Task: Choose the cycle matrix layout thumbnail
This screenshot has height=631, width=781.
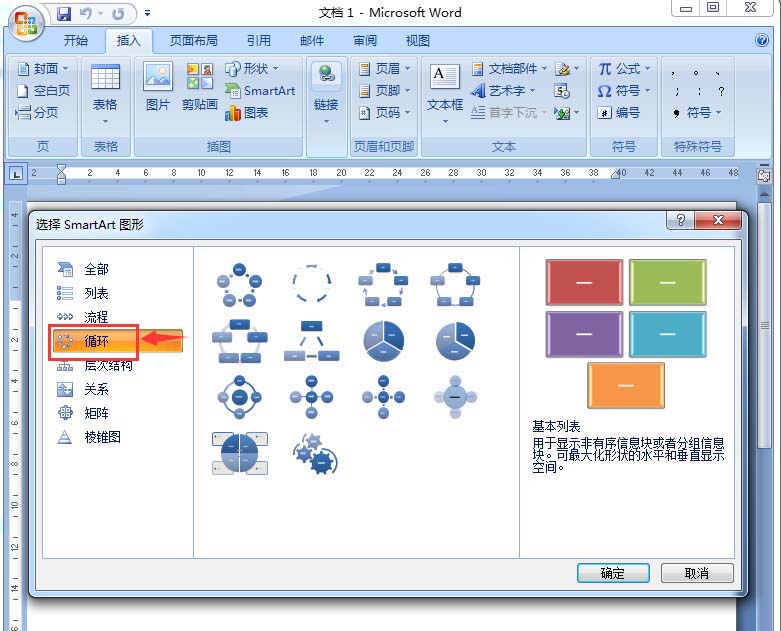Action: tap(240, 453)
